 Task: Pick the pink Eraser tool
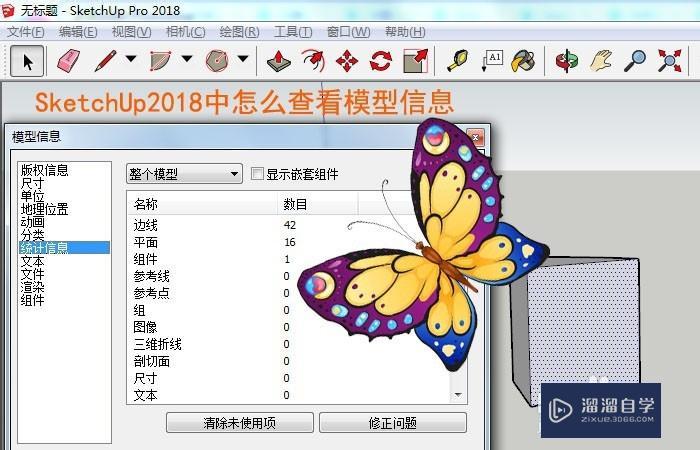(68, 61)
